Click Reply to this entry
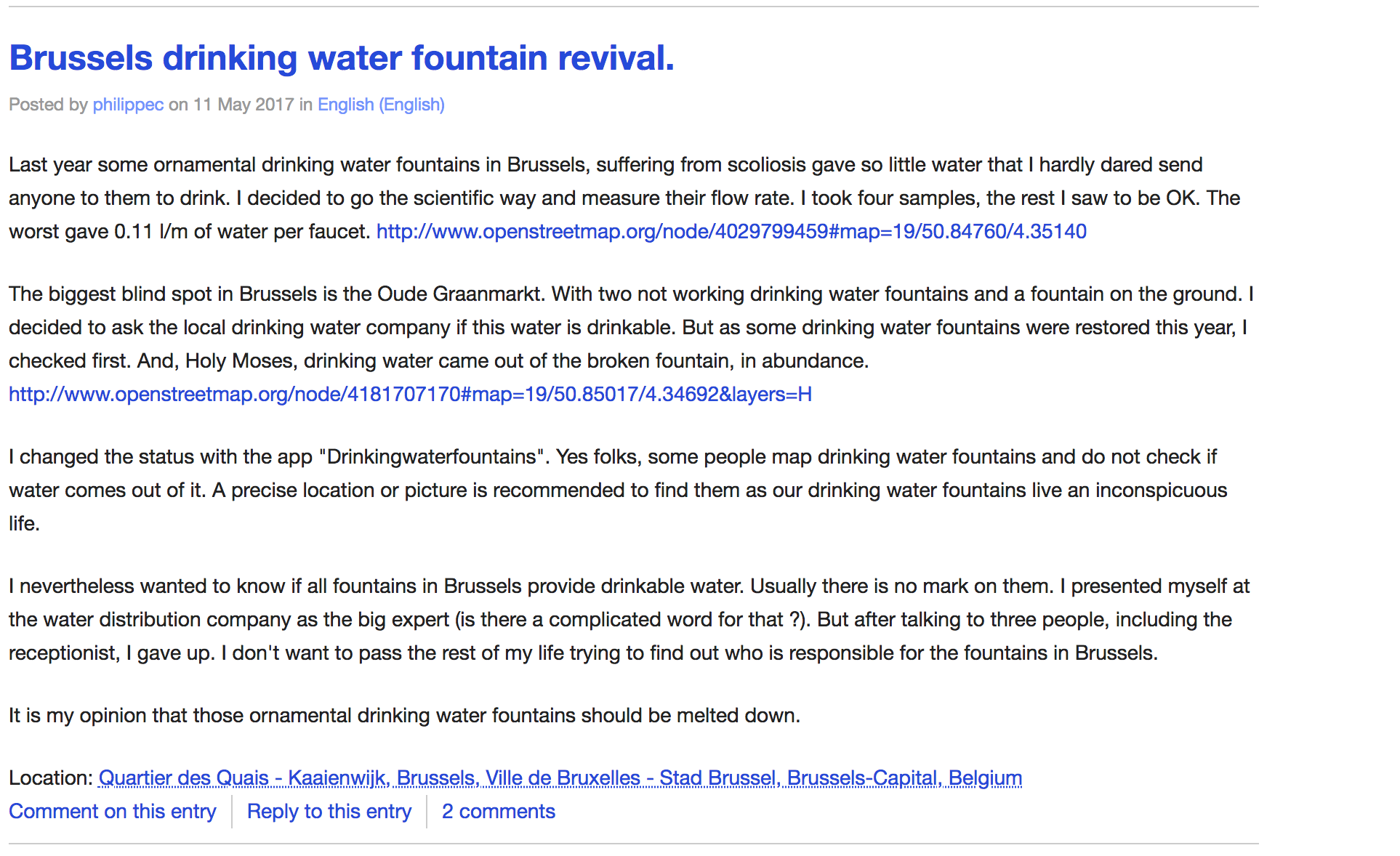 point(329,812)
